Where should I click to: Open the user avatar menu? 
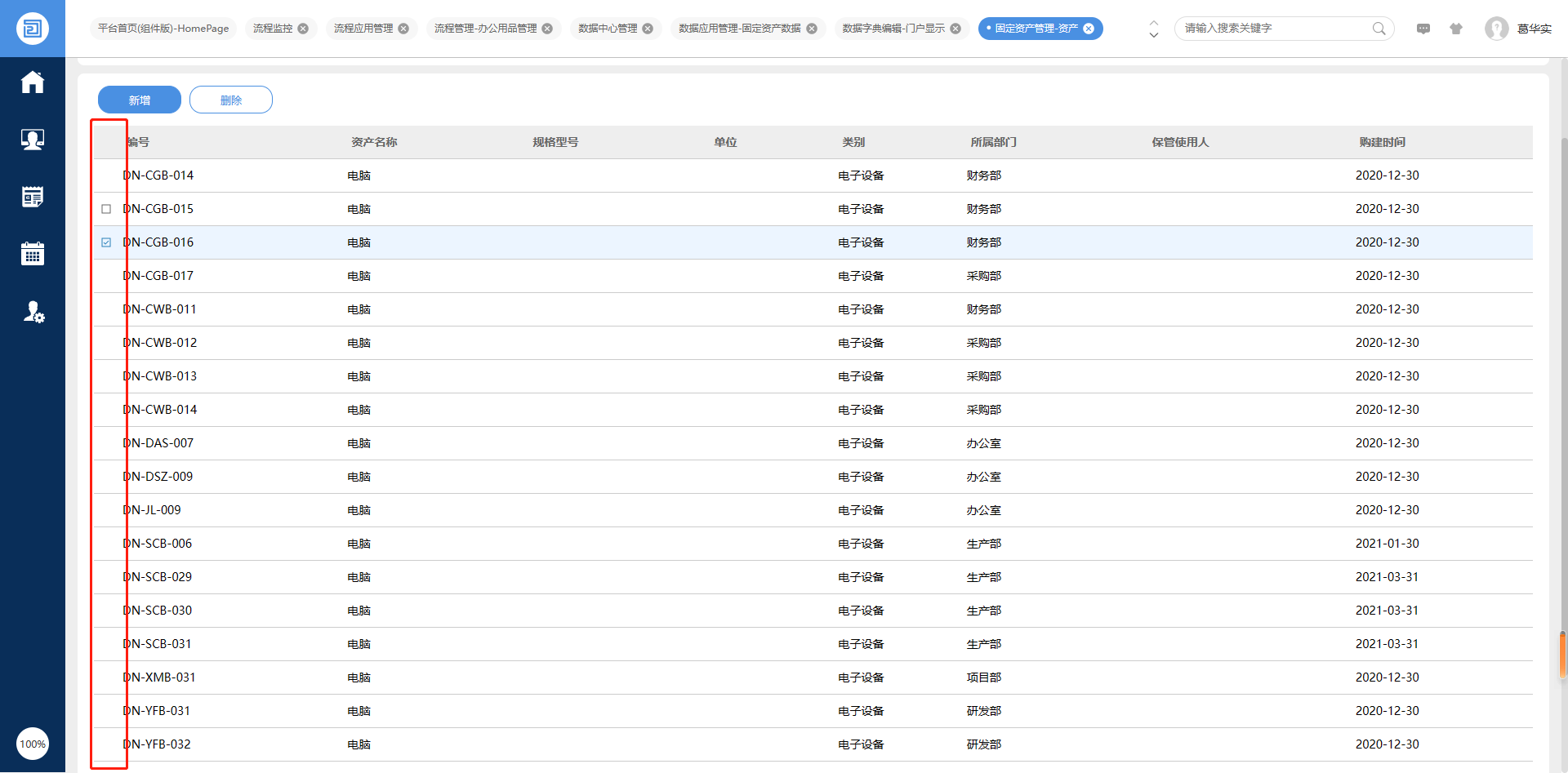point(1496,29)
